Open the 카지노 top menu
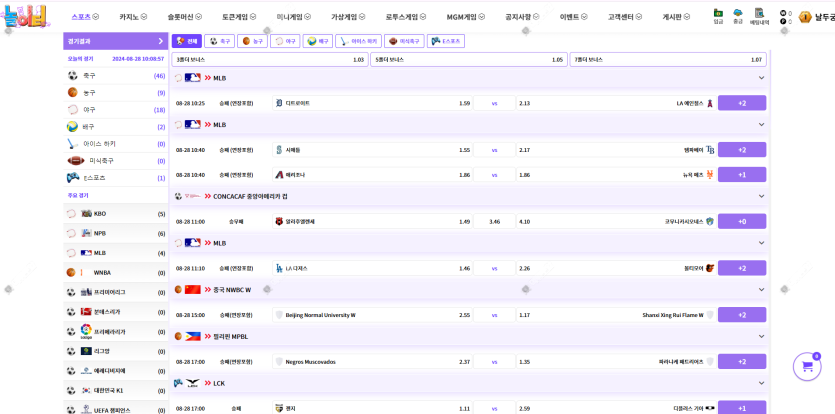The width and height of the screenshot is (835, 414). click(x=133, y=17)
